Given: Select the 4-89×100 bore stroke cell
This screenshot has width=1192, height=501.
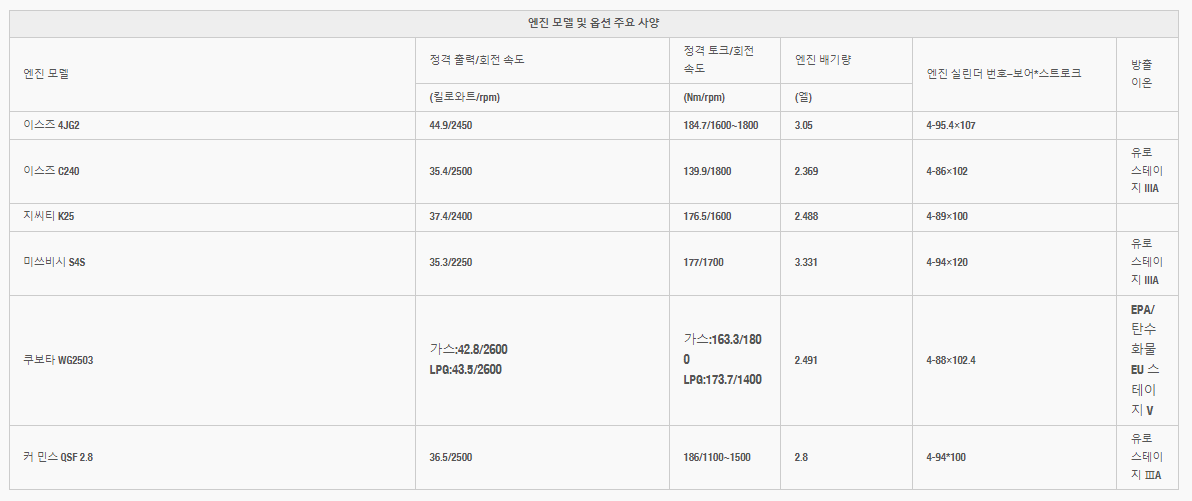Looking at the screenshot, I should [x=947, y=217].
